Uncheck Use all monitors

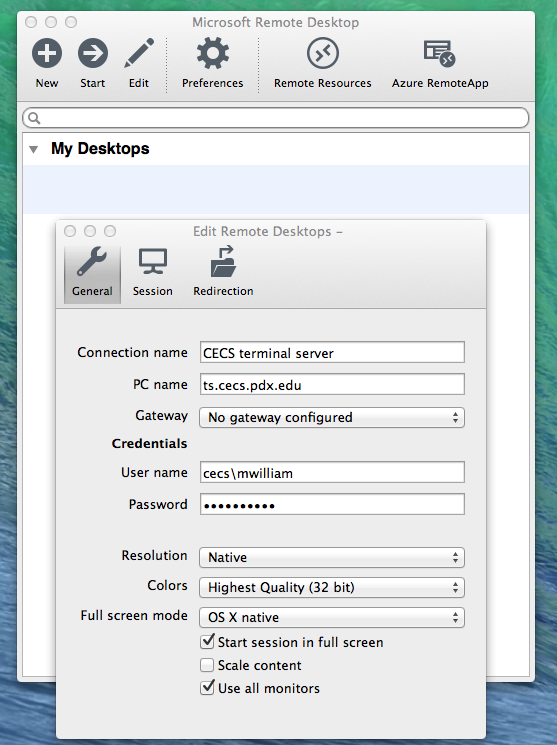point(207,688)
